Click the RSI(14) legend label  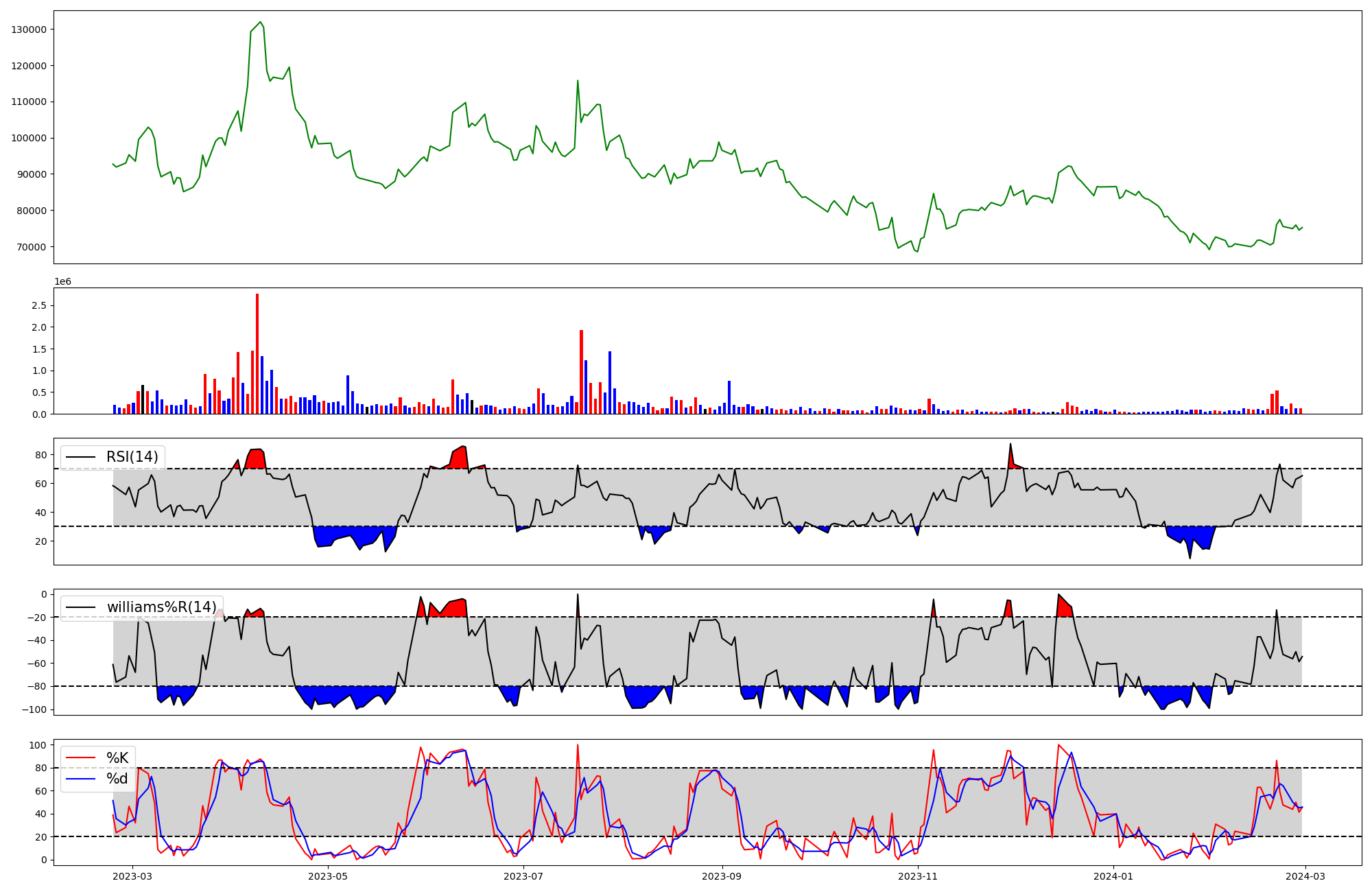[x=132, y=457]
